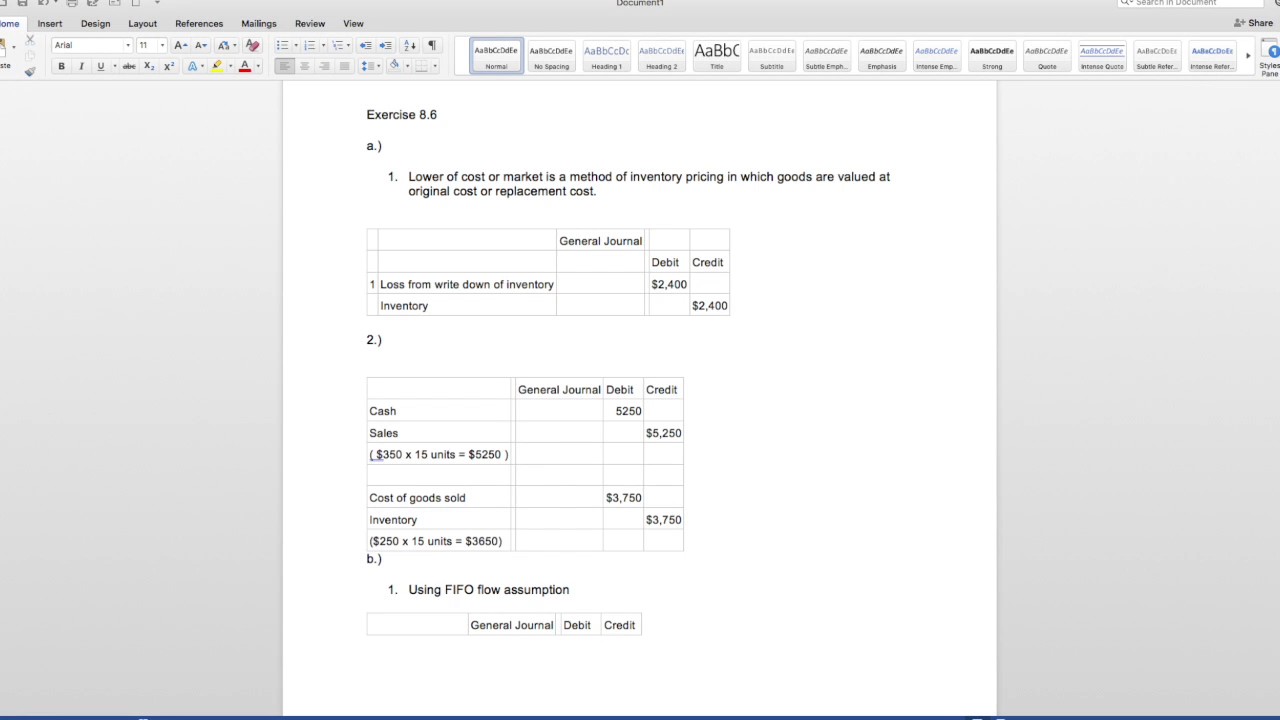1280x720 pixels.
Task: Open numbering library dropdown arrow
Action: tap(322, 45)
